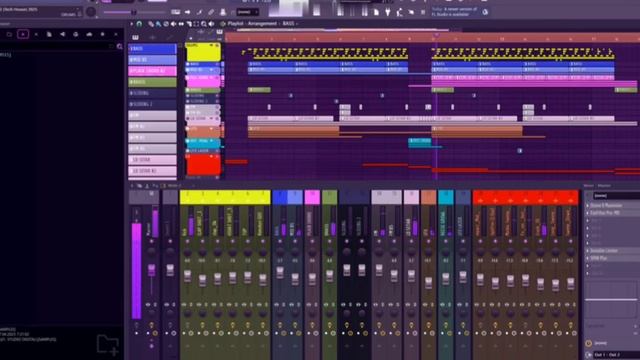Click the playhead marker on the timeline ruler
640x360 pixels.
point(436,36)
